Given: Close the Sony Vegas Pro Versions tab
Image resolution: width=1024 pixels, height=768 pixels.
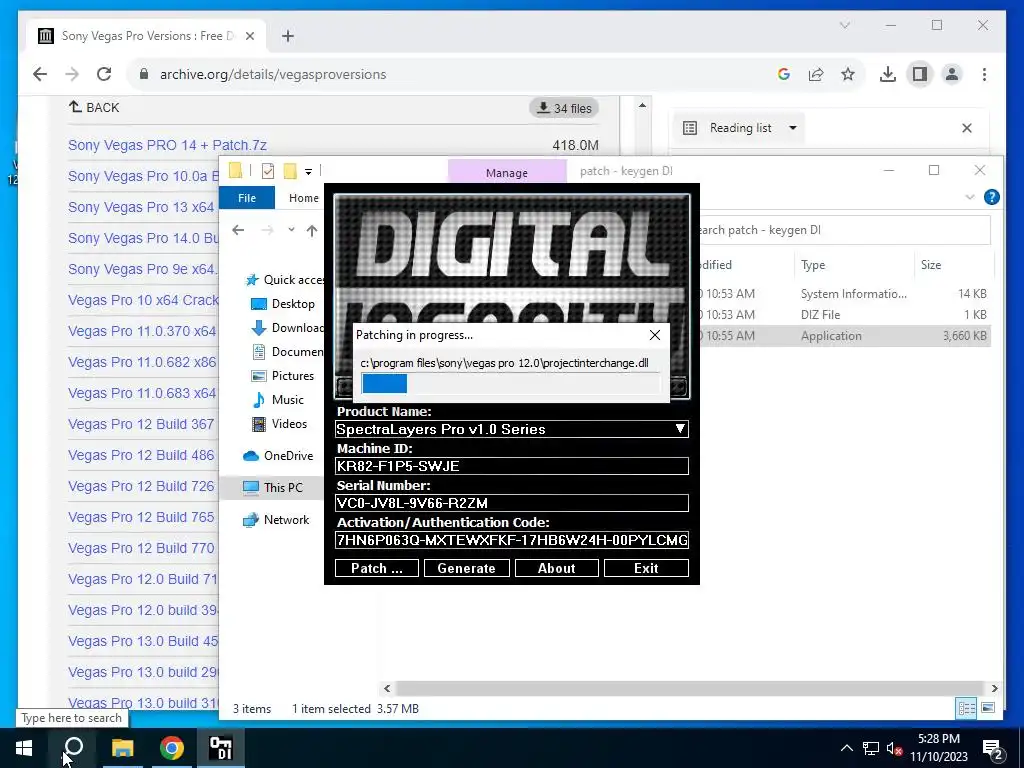Looking at the screenshot, I should coord(249,36).
